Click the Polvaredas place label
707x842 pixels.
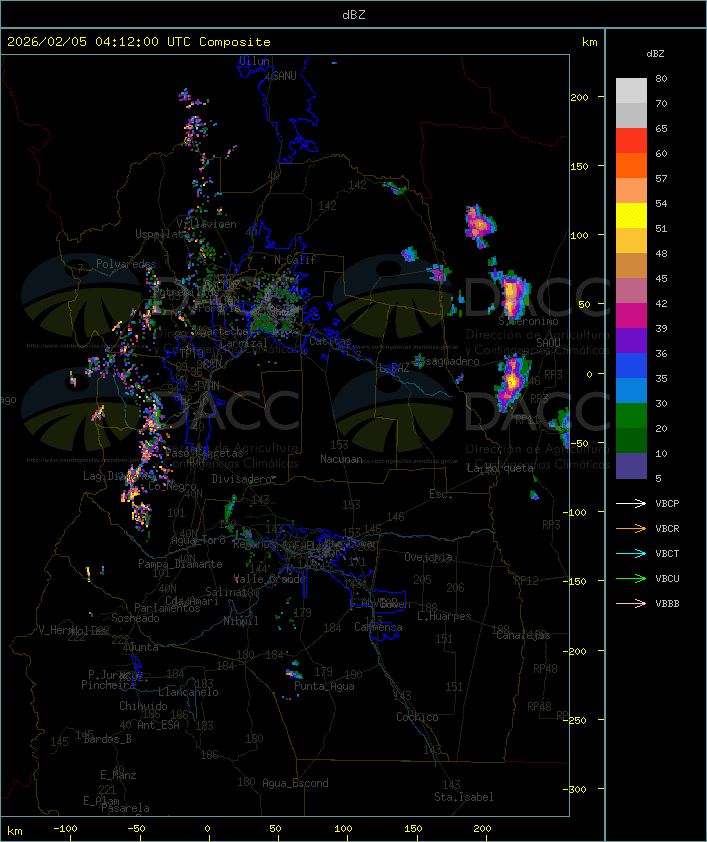(126, 264)
